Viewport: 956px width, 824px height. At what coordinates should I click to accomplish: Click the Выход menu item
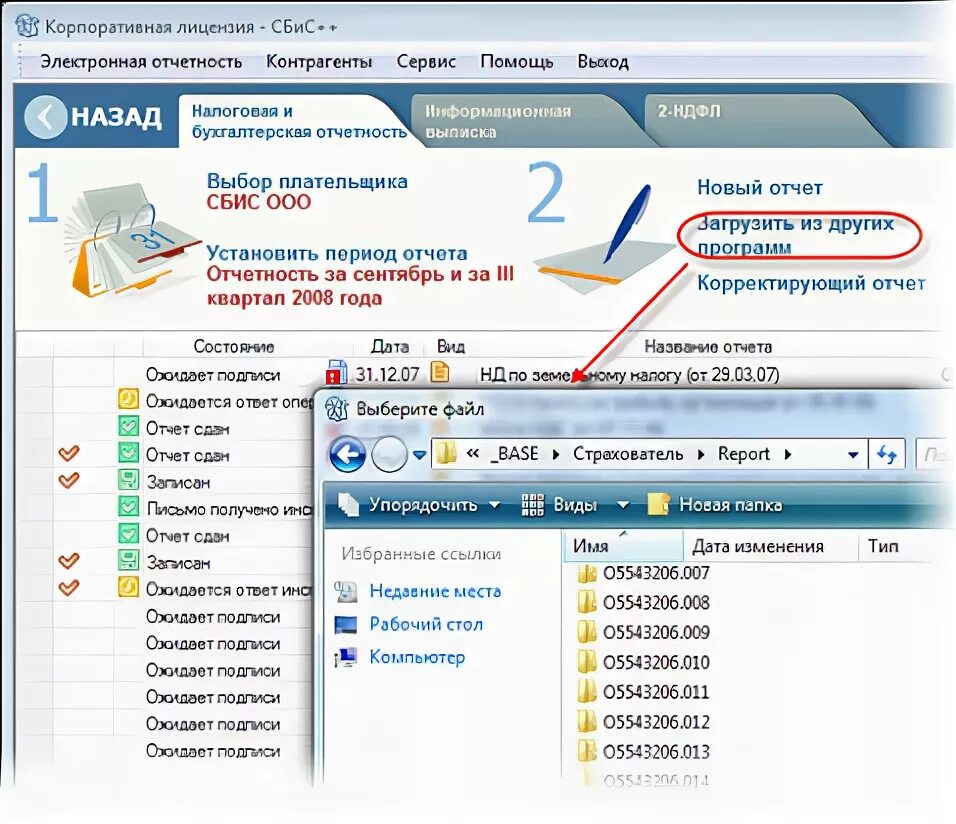tap(602, 62)
